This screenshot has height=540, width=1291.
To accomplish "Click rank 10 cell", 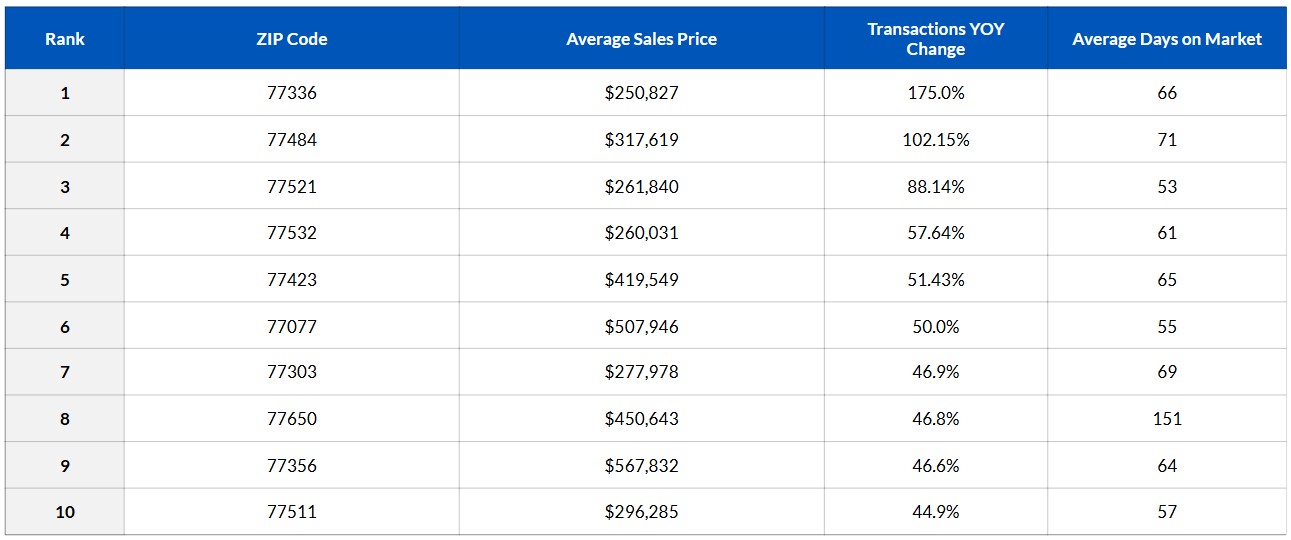I will pyautogui.click(x=65, y=512).
